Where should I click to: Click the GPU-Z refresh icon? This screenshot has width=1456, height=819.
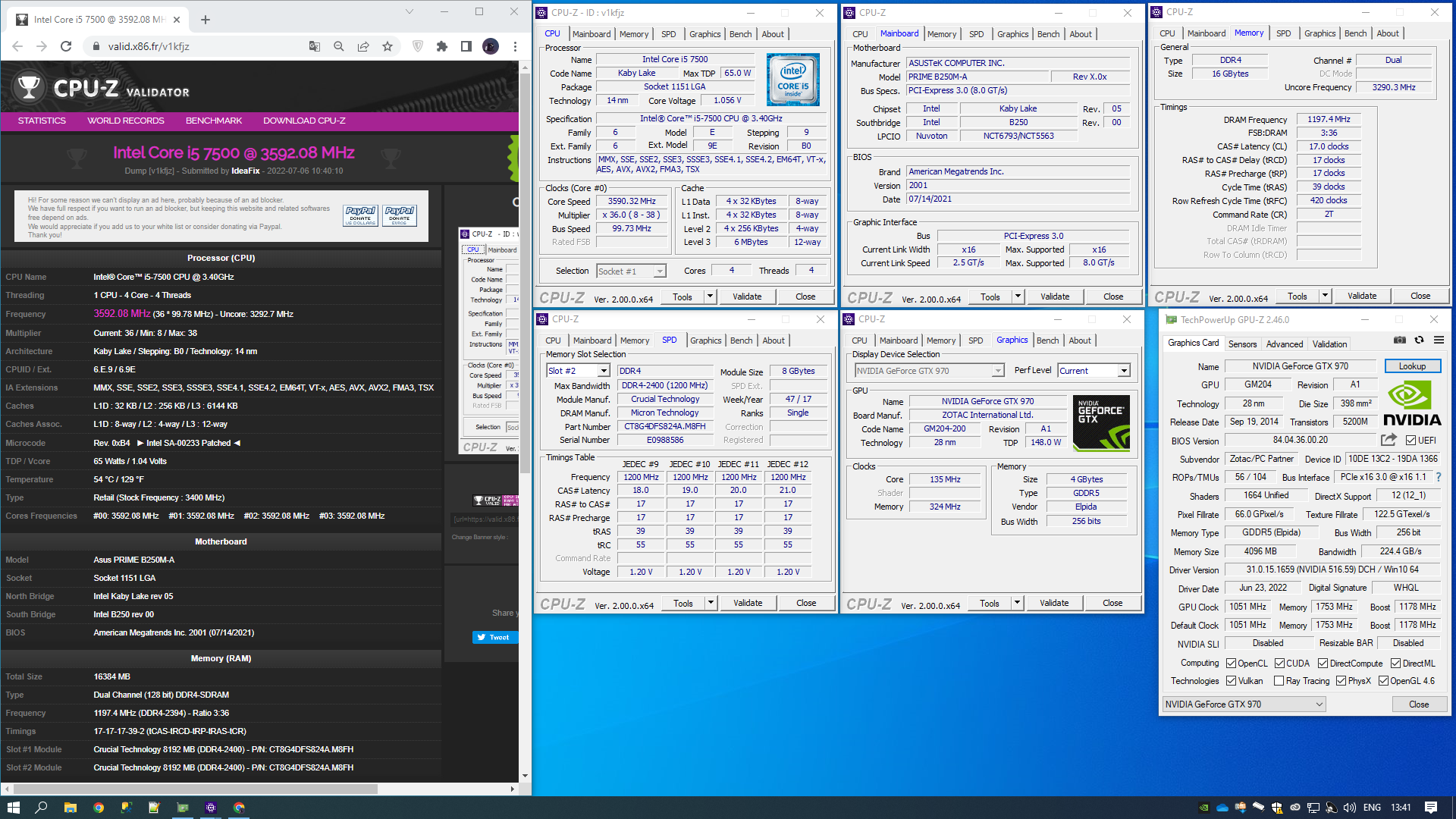coord(1420,340)
